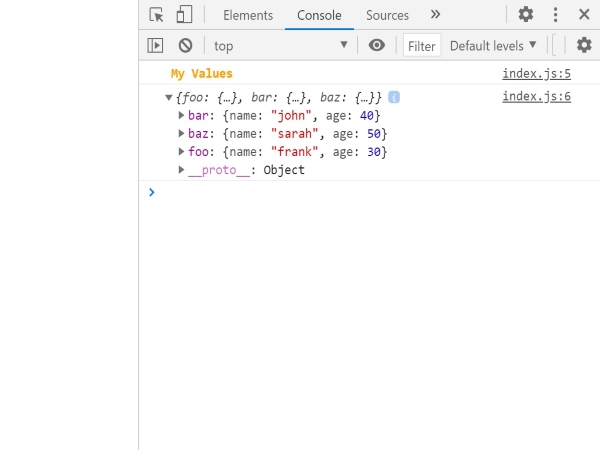This screenshot has height=450, width=600.
Task: Create live expression with the eye icon
Action: 376,45
